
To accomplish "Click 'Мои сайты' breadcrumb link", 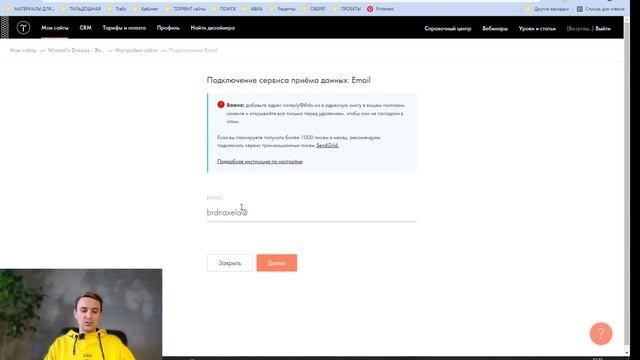I will pos(23,50).
